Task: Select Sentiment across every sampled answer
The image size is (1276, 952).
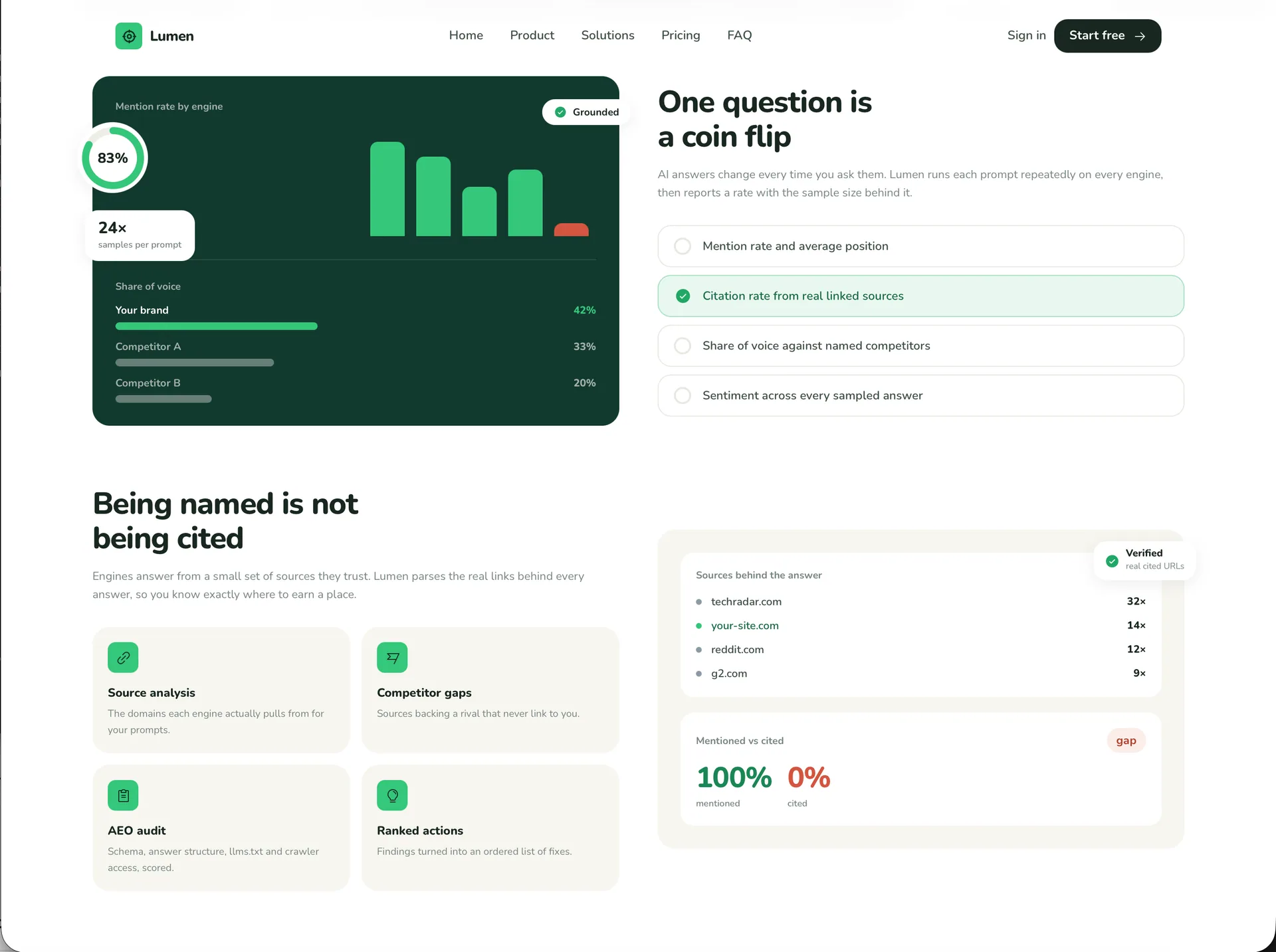Action: click(920, 396)
